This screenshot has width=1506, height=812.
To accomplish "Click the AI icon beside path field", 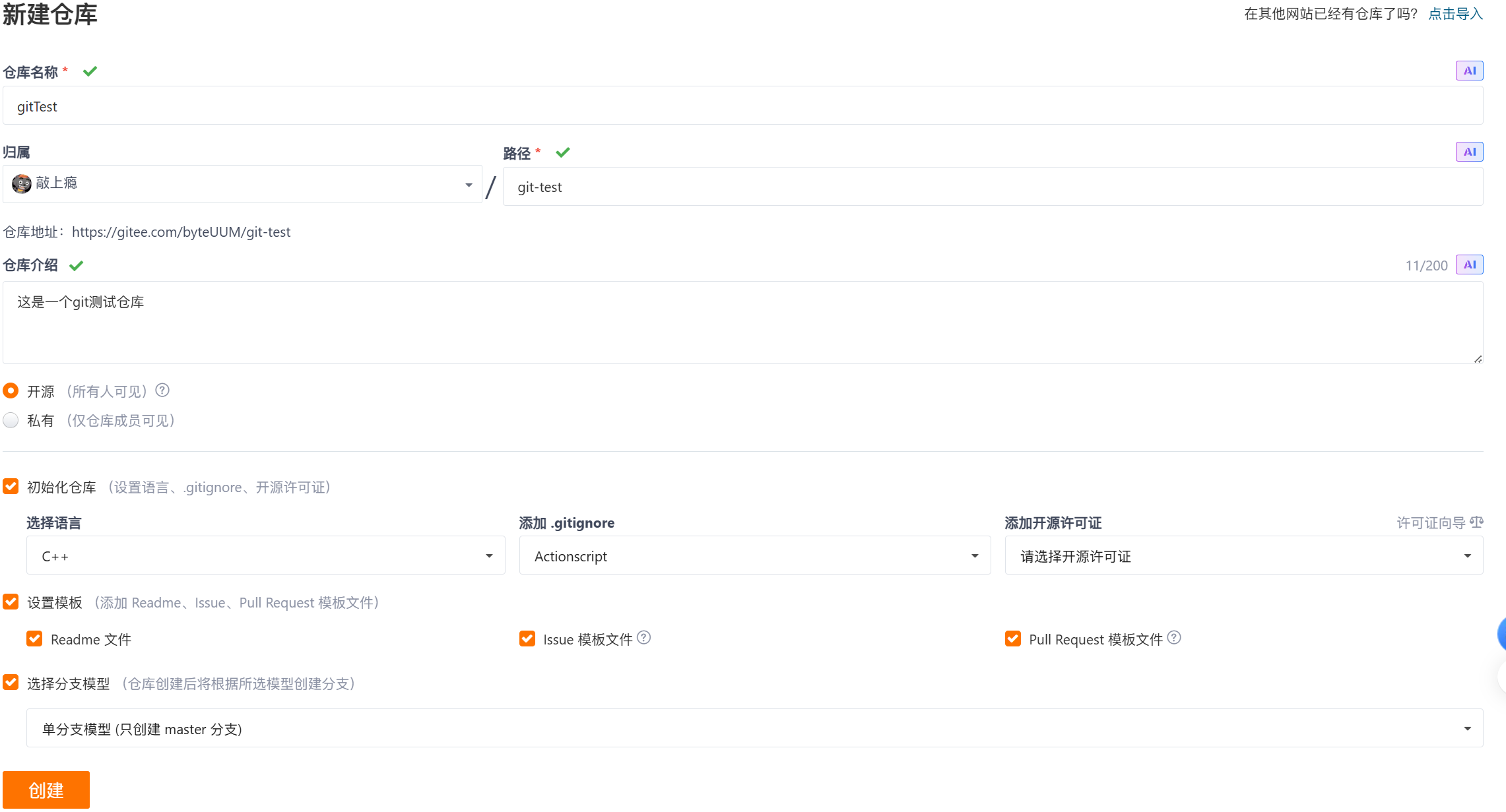I will click(1469, 152).
